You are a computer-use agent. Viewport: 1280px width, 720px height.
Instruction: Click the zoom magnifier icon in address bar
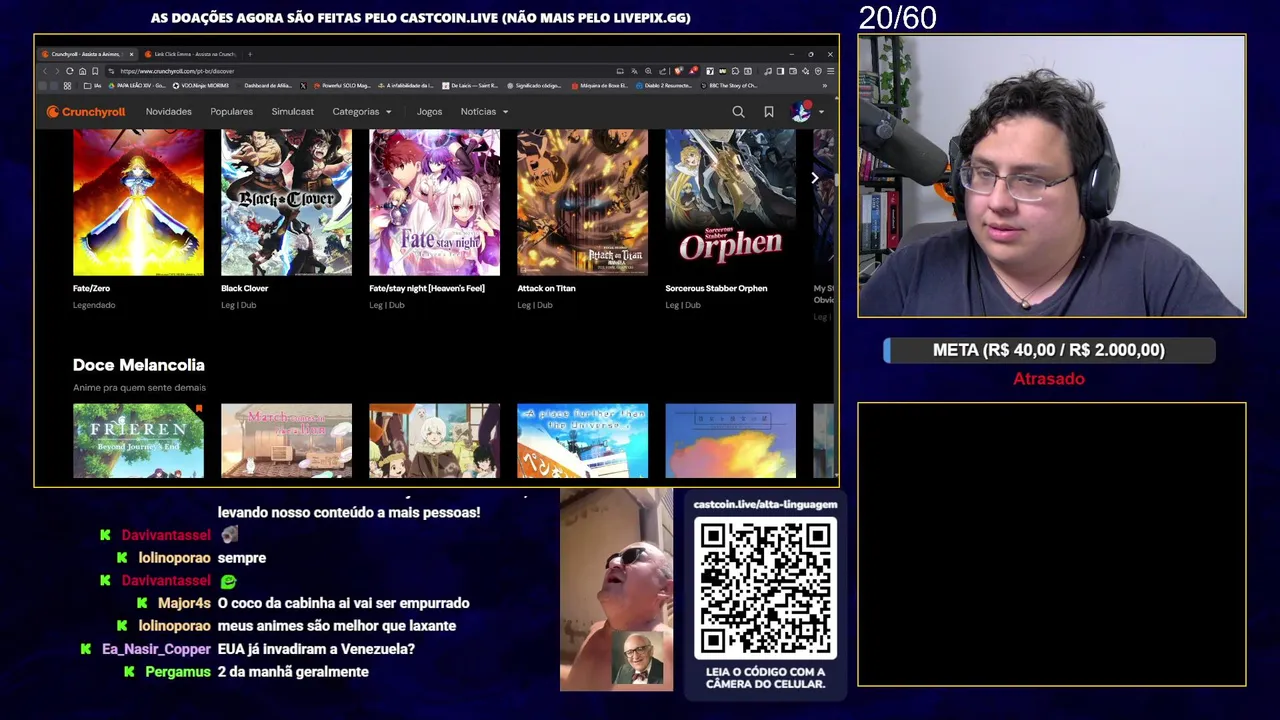coord(648,71)
